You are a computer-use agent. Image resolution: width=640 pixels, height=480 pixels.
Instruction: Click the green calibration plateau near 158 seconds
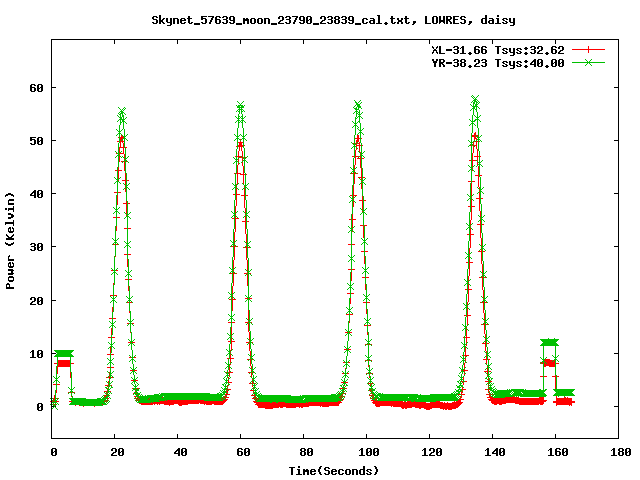pyautogui.click(x=549, y=342)
